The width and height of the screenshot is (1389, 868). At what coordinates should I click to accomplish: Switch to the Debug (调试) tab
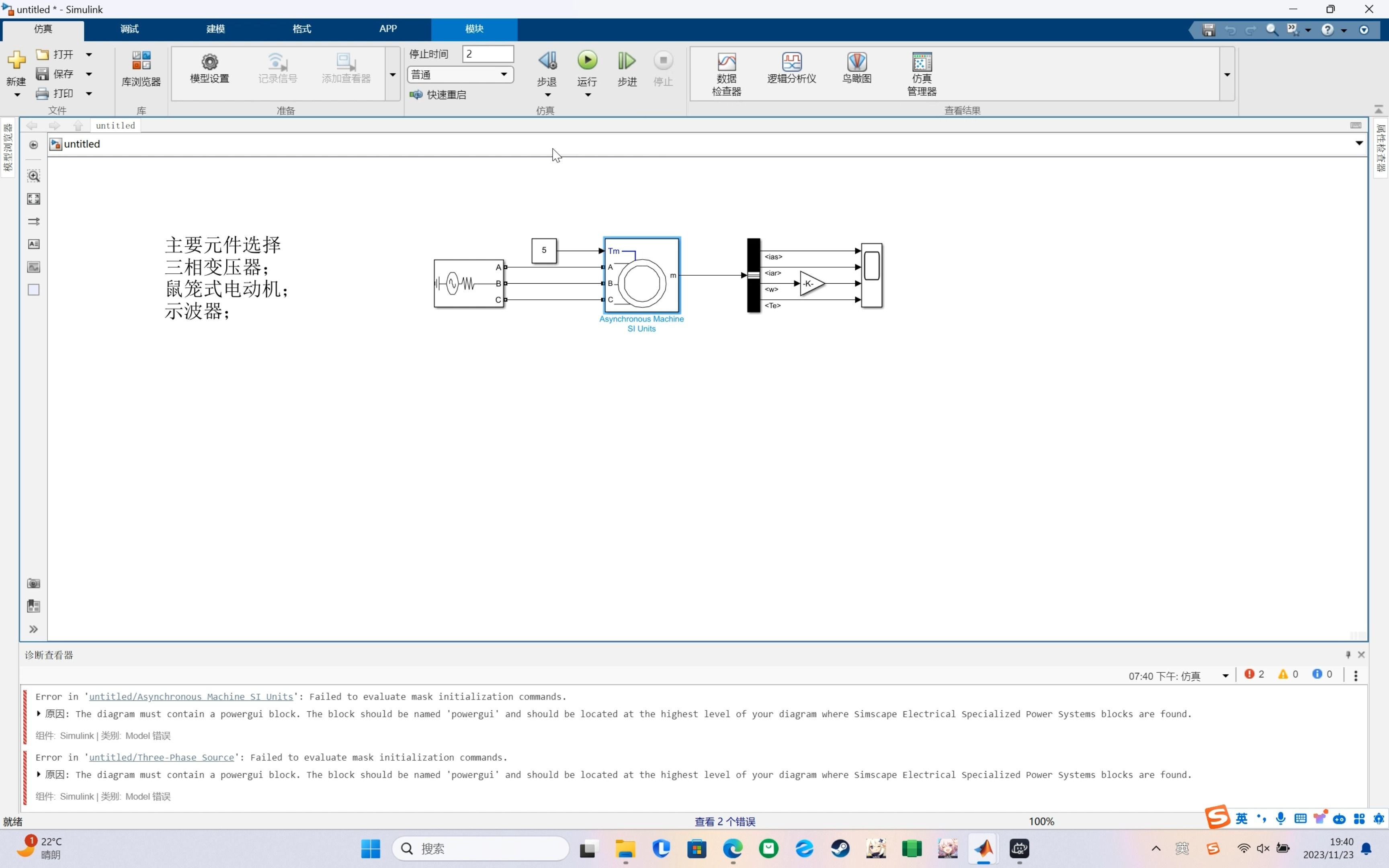pyautogui.click(x=129, y=29)
